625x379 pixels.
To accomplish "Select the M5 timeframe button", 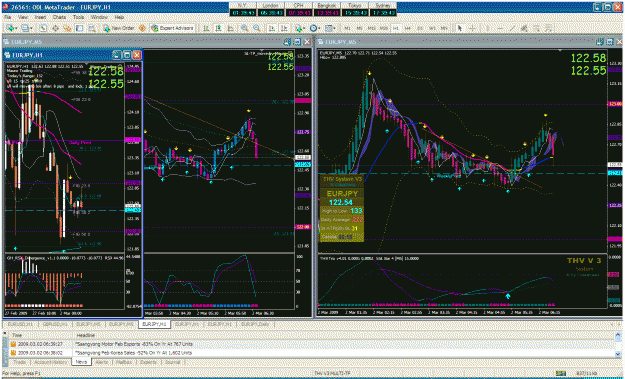I will (360, 28).
